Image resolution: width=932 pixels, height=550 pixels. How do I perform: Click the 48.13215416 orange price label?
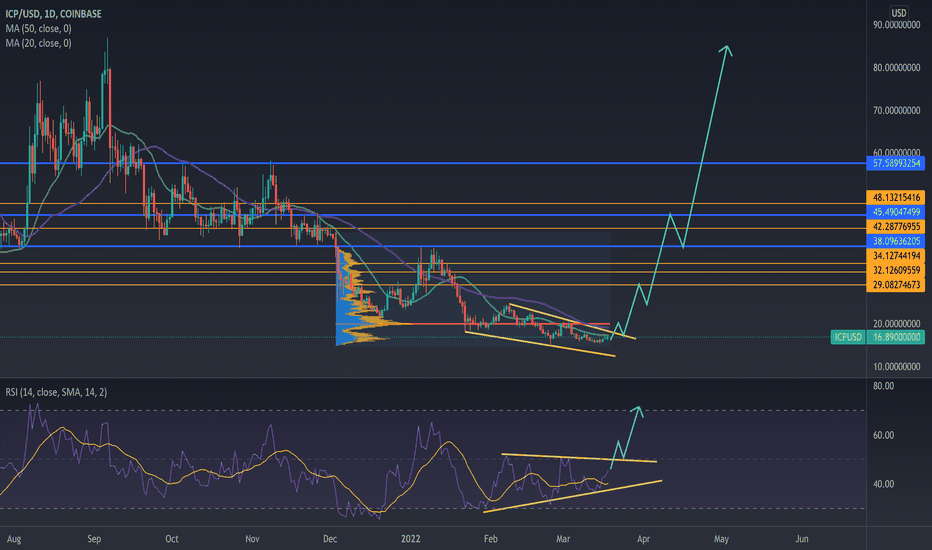pyautogui.click(x=896, y=197)
